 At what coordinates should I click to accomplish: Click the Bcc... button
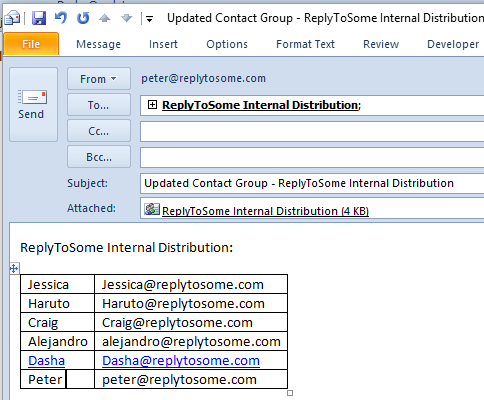99,157
